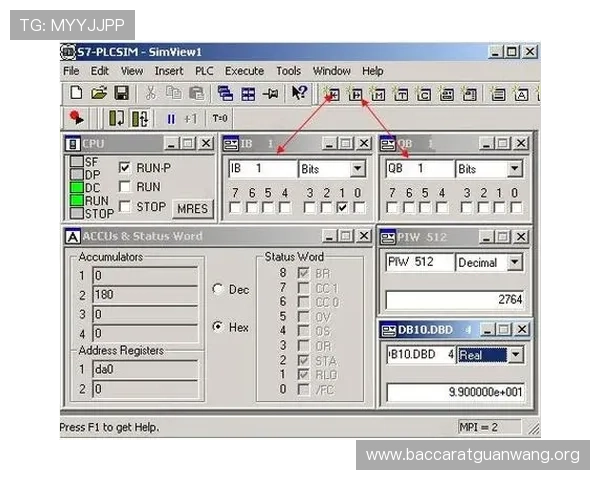Select Continuous Scan execution mode
Viewport: 600px width, 480px height.
tap(140, 118)
